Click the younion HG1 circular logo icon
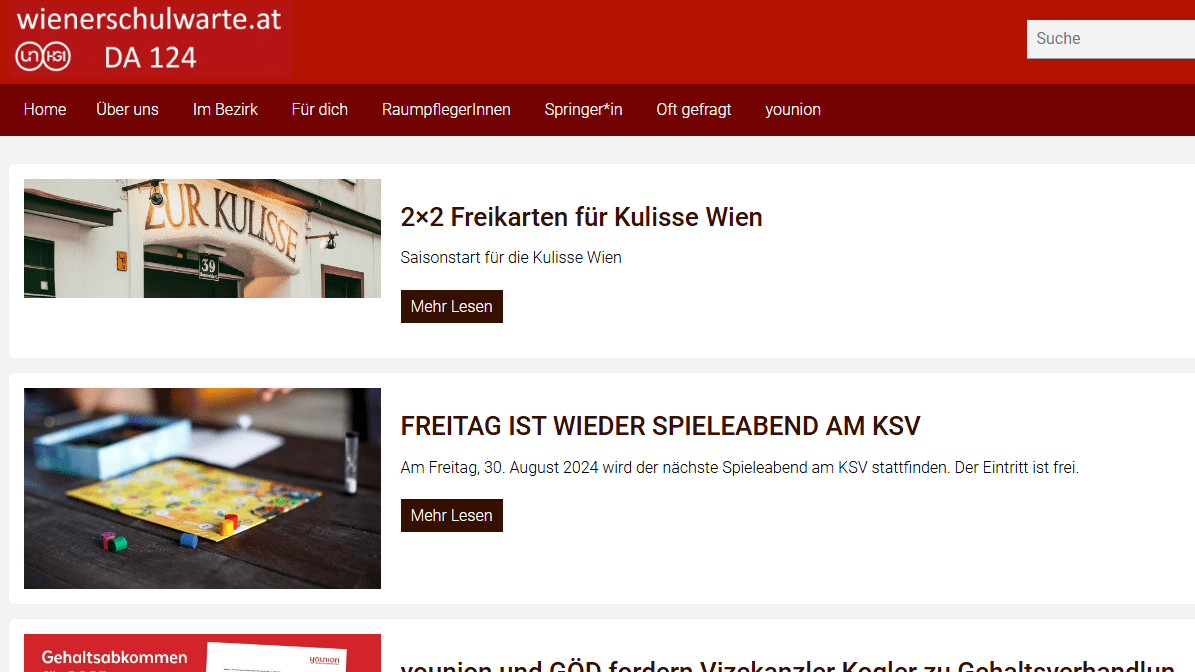Screen dimensions: 1195x672 (43, 56)
